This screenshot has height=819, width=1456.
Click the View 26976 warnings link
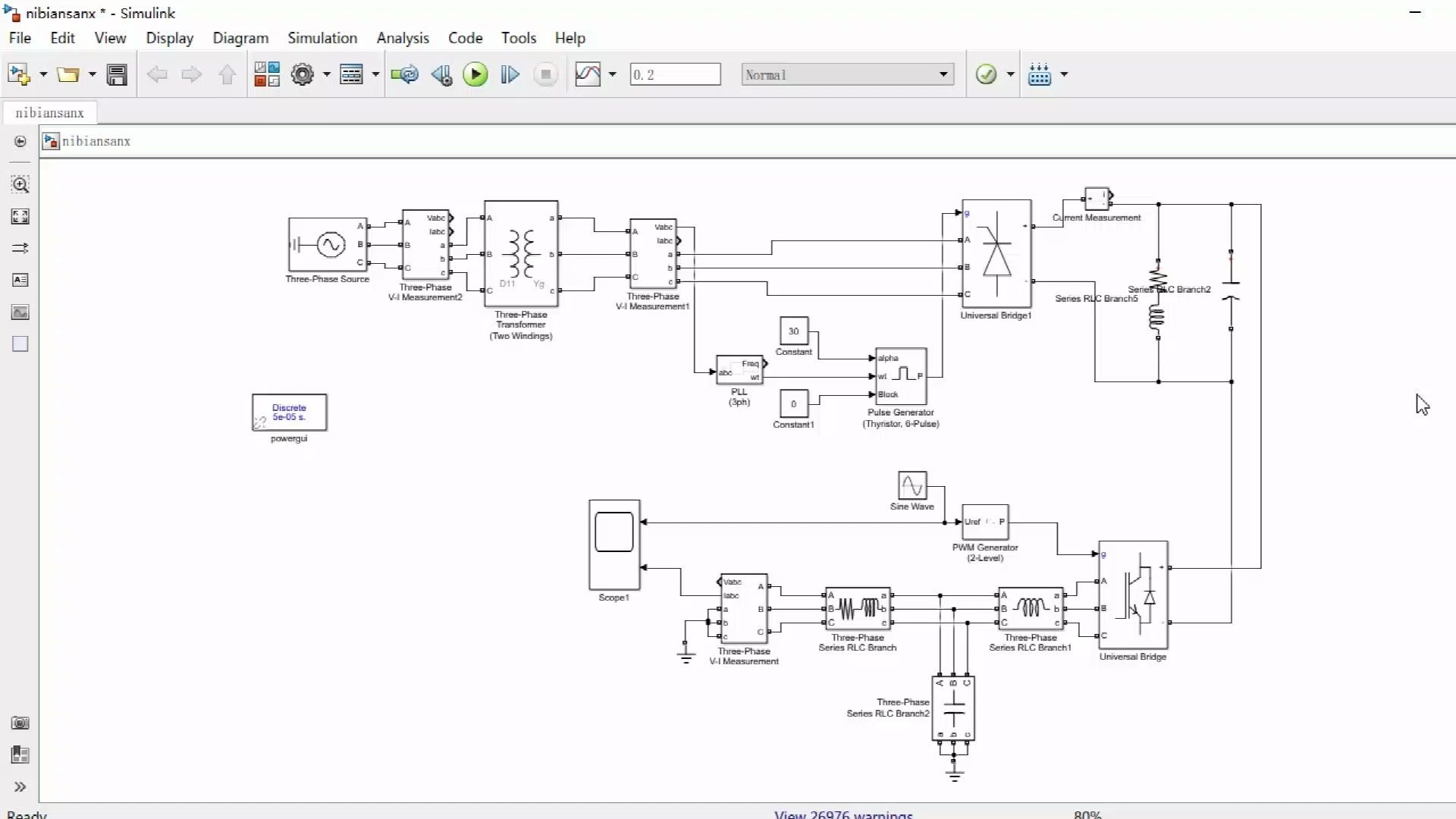tap(843, 814)
